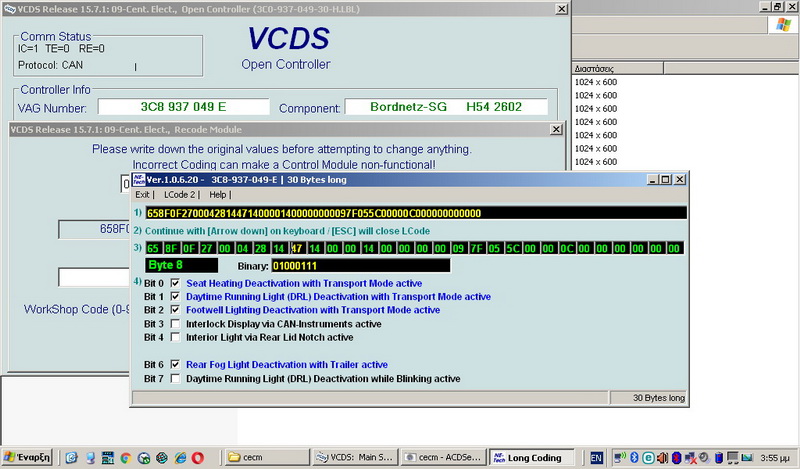Open the blue Bluetooth tray icon
The image size is (800, 469).
(x=634, y=458)
